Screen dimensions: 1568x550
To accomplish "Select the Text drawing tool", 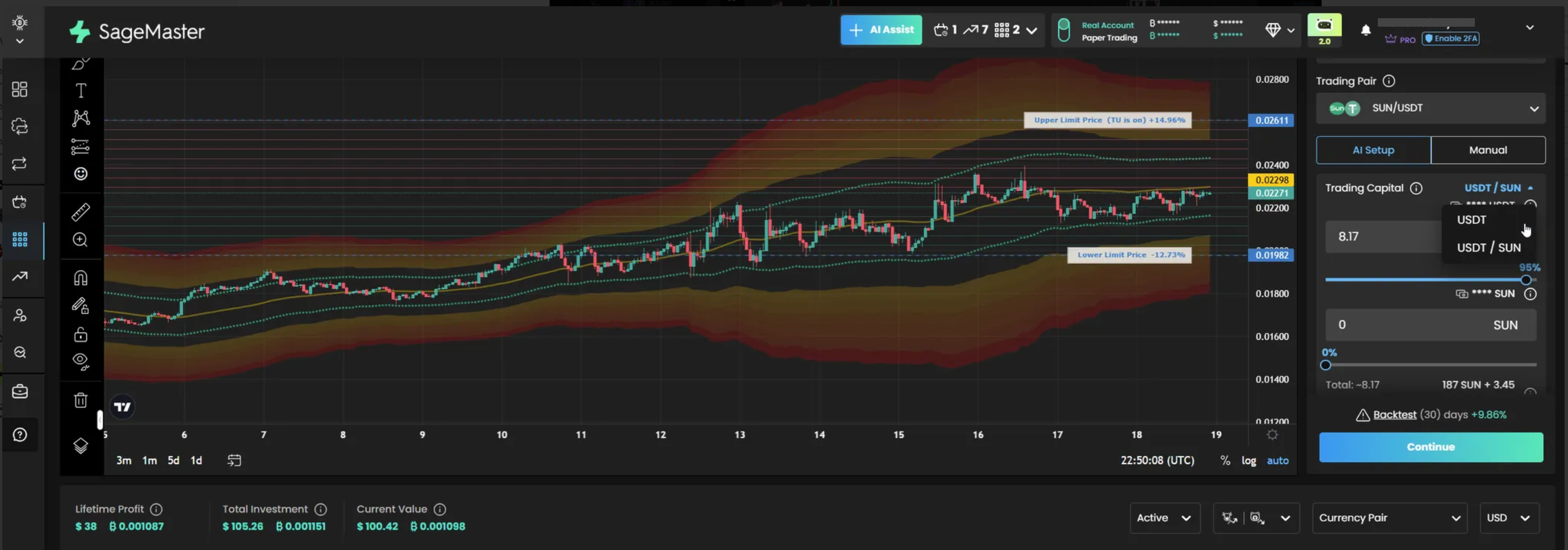I will coord(81,91).
